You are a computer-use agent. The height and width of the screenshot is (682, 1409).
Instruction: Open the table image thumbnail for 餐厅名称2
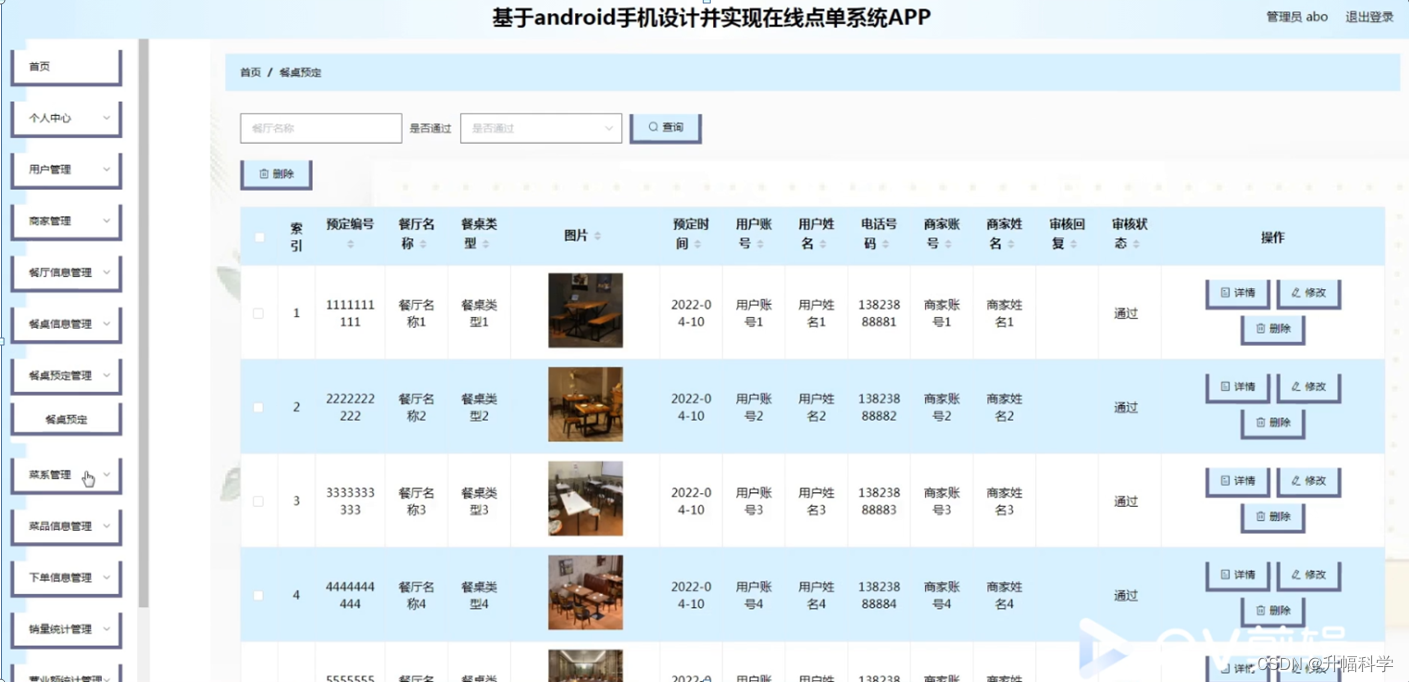pyautogui.click(x=585, y=404)
